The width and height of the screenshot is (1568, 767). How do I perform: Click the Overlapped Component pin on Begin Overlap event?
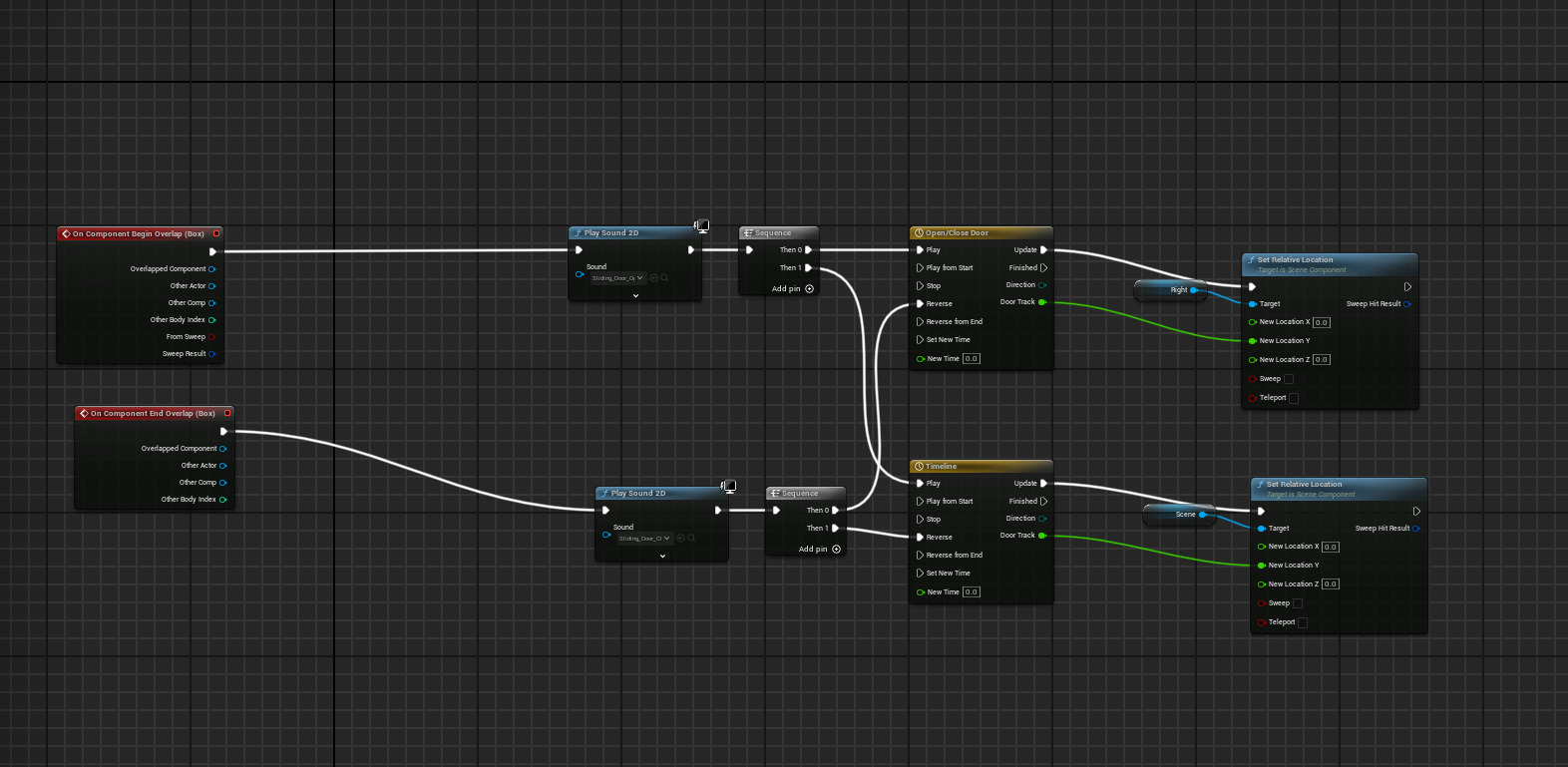pos(212,269)
